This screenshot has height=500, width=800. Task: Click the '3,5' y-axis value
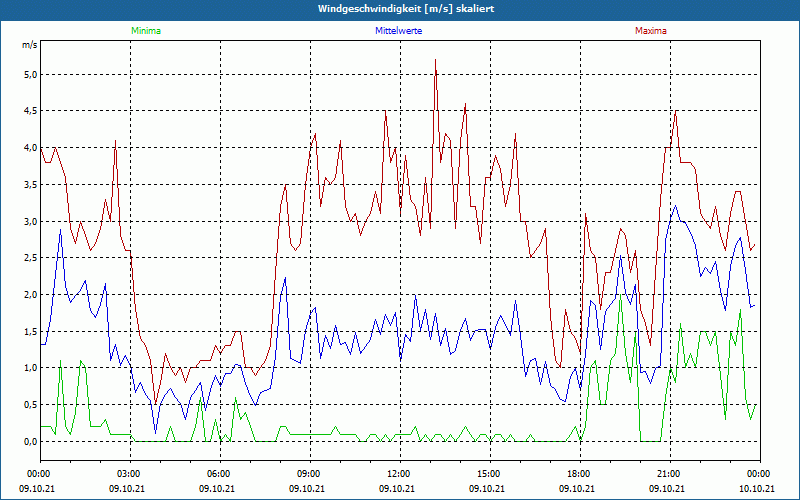(x=32, y=185)
